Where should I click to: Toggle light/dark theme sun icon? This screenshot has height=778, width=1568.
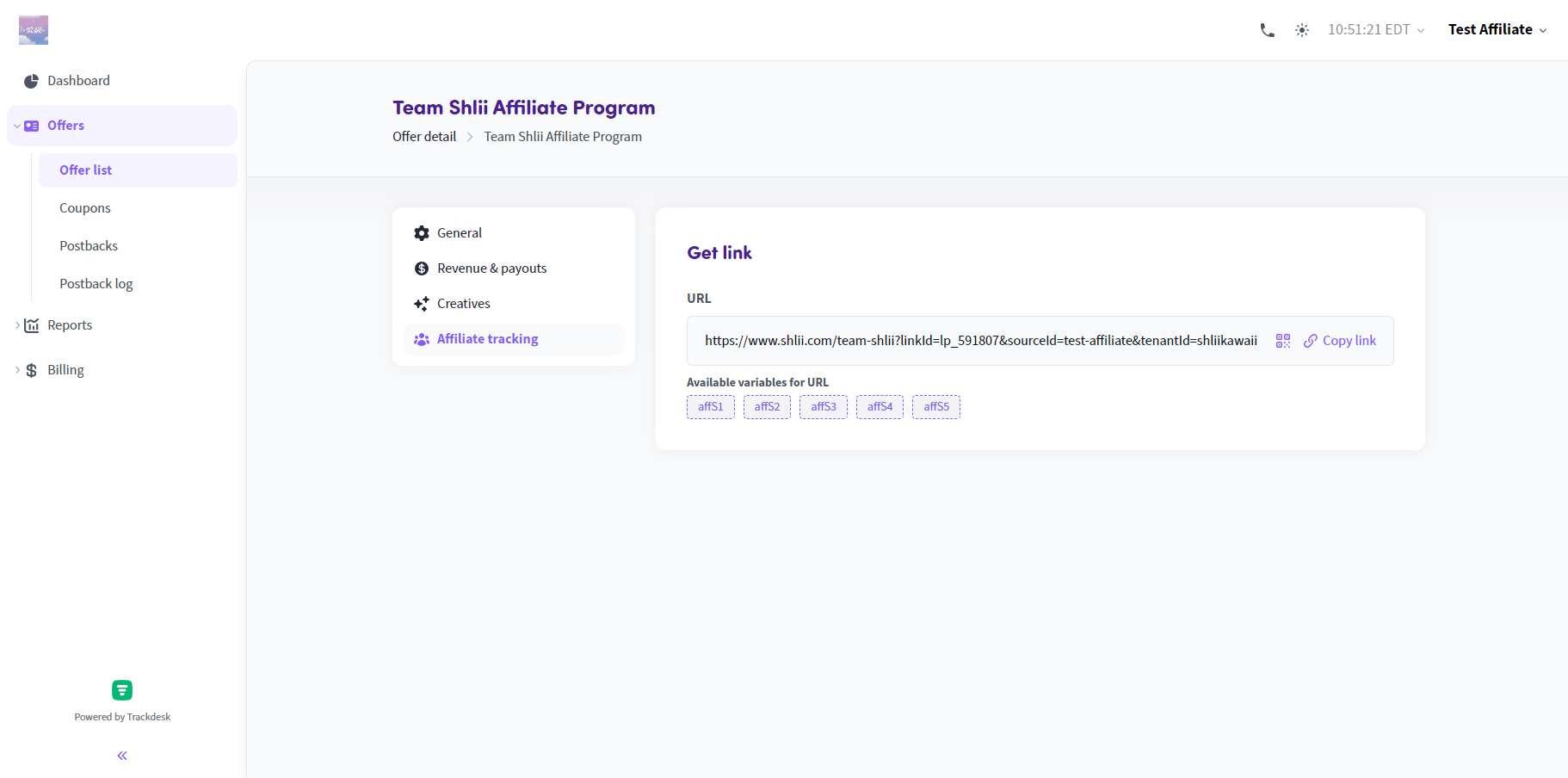[x=1302, y=30]
